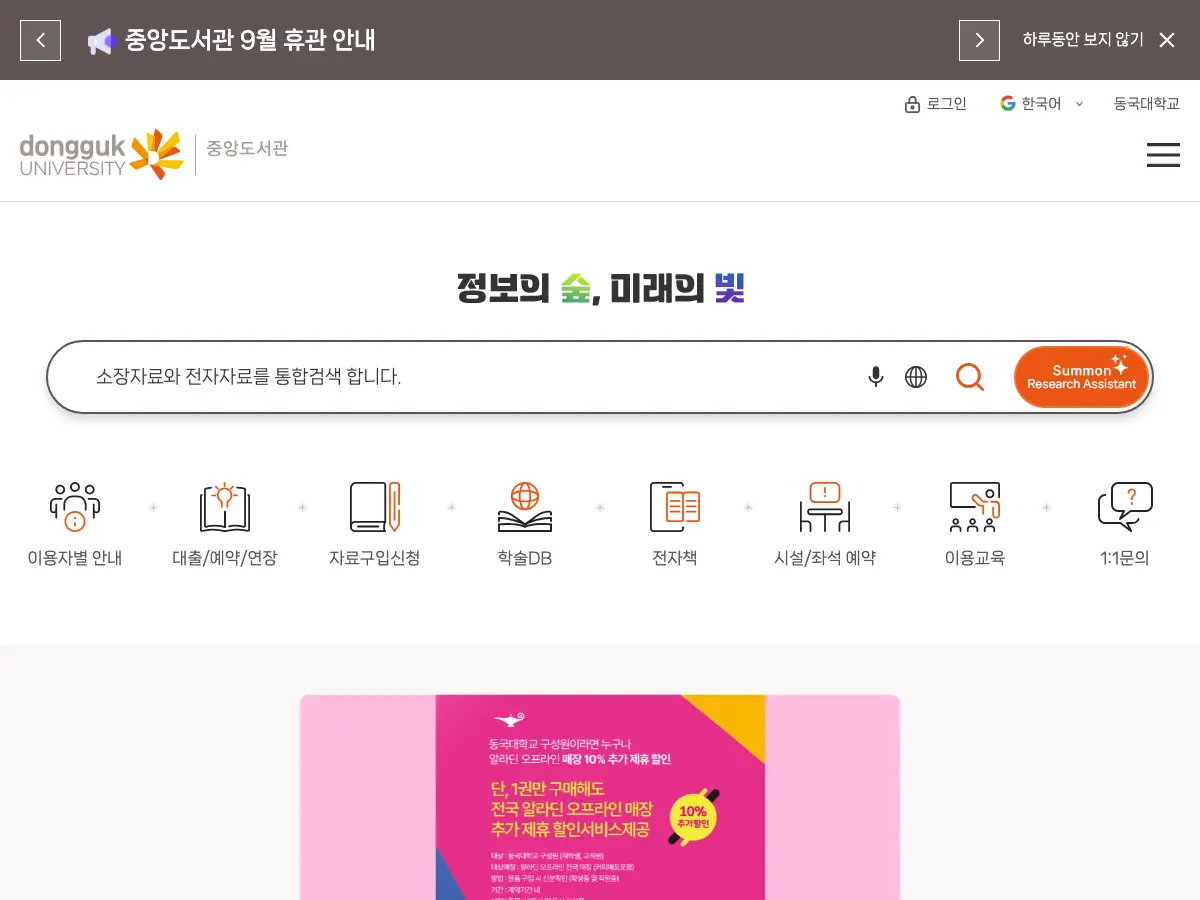
Task: Open the language chevron arrow
Action: coord(1079,104)
